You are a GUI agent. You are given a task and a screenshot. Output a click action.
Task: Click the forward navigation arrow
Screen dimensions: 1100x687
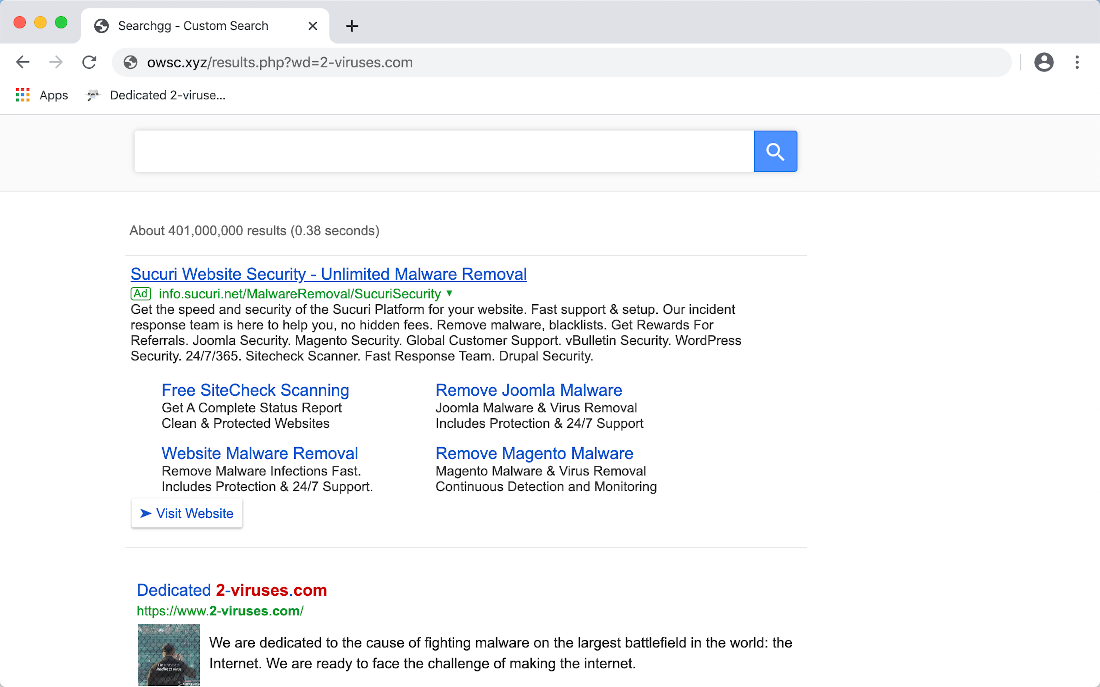(56, 62)
